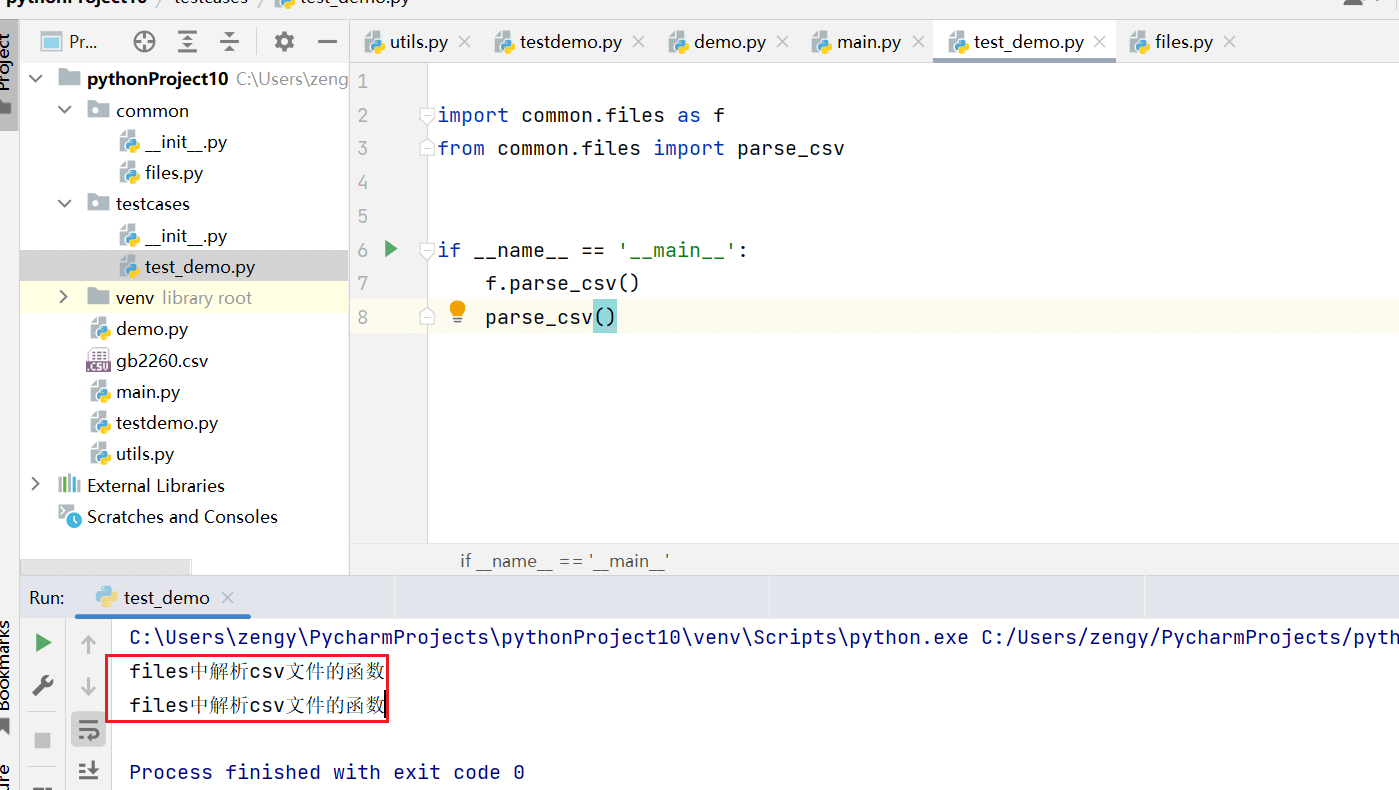Click 'from common.files import parse_csv' line
The height and width of the screenshot is (790, 1399).
(x=641, y=149)
